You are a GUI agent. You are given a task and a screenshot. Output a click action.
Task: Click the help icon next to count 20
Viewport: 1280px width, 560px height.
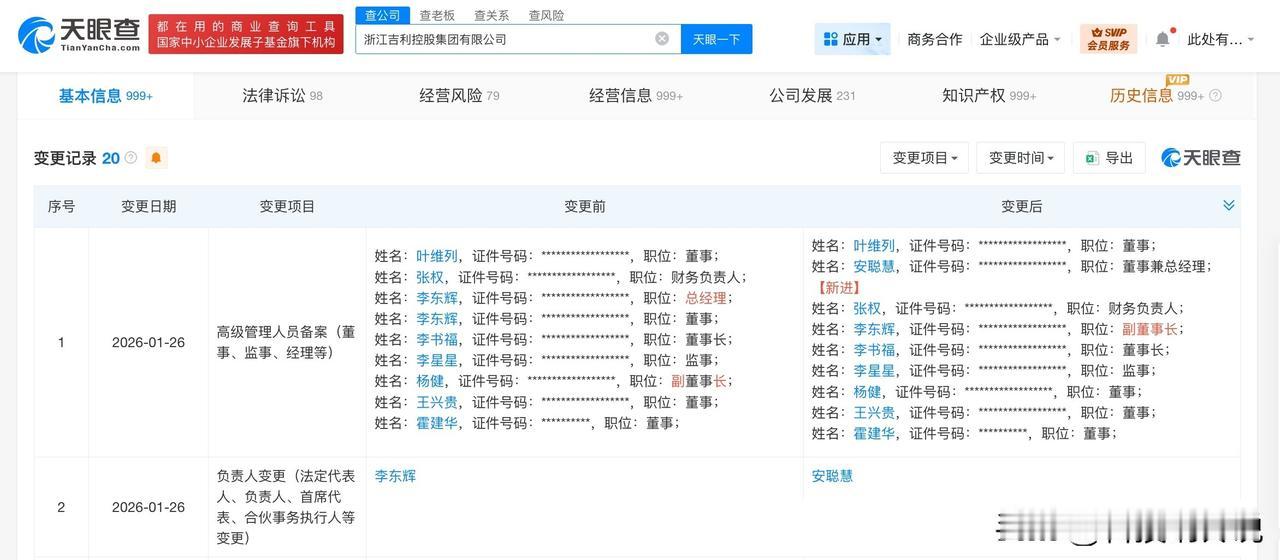pyautogui.click(x=131, y=158)
